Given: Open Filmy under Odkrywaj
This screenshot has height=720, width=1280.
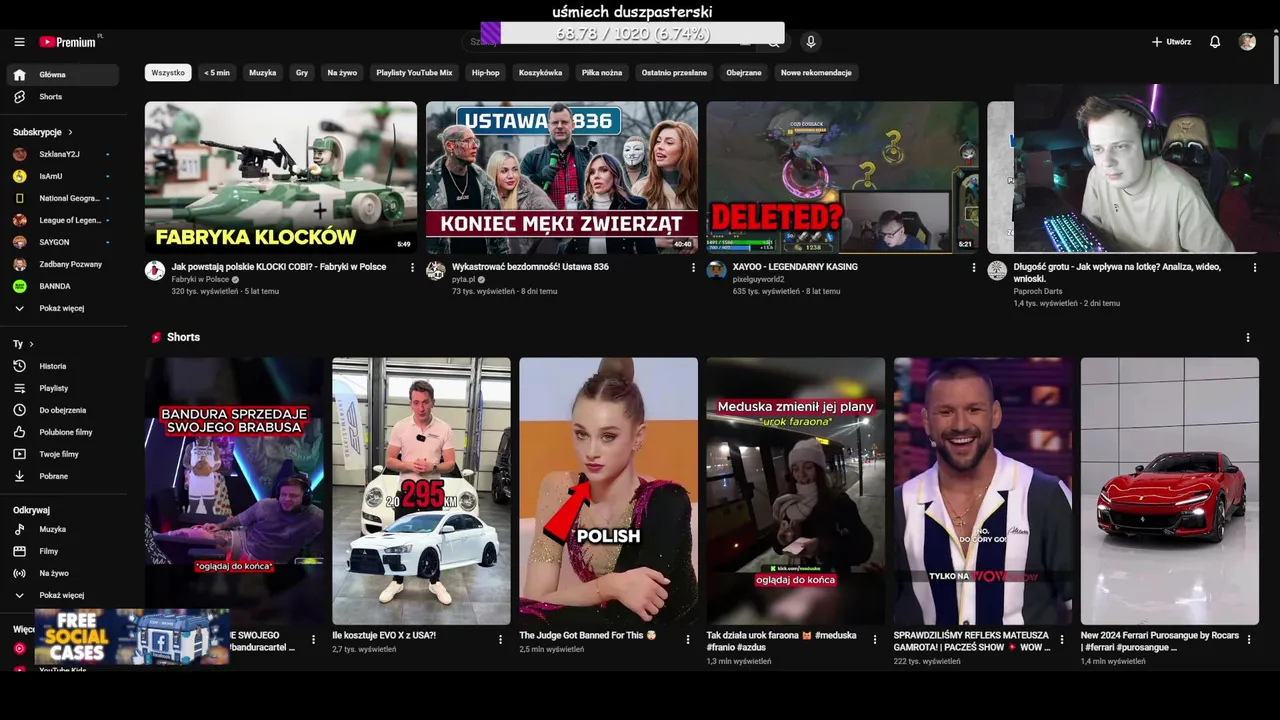Looking at the screenshot, I should pos(63,551).
